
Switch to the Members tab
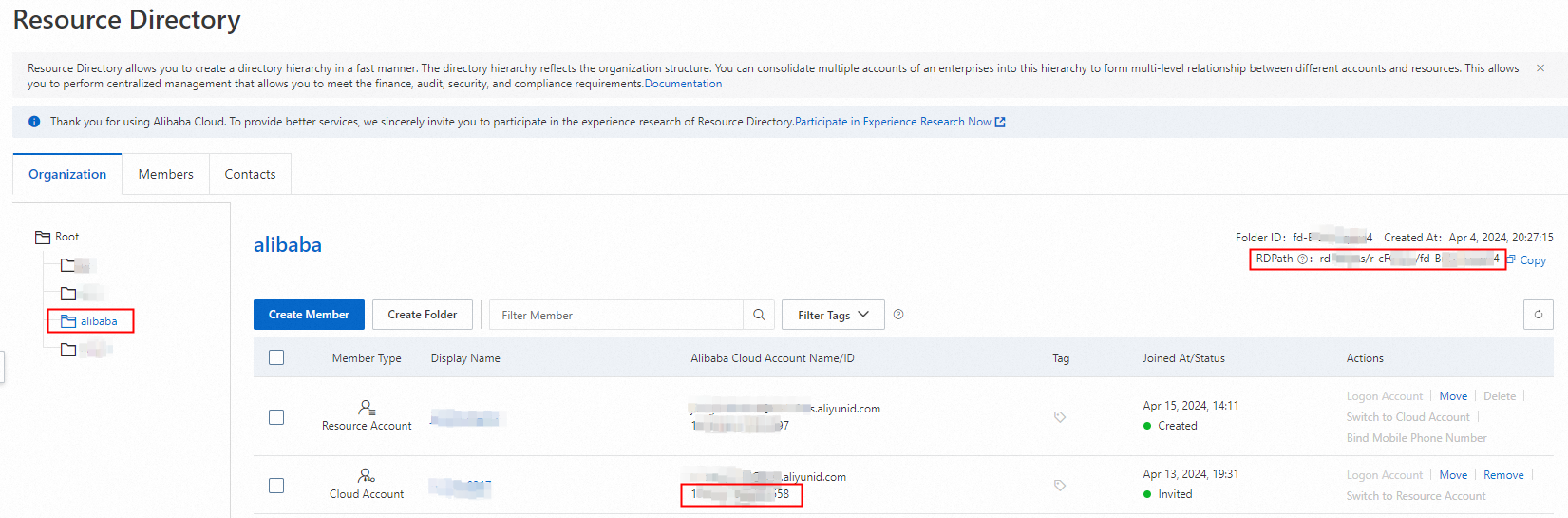pos(166,174)
